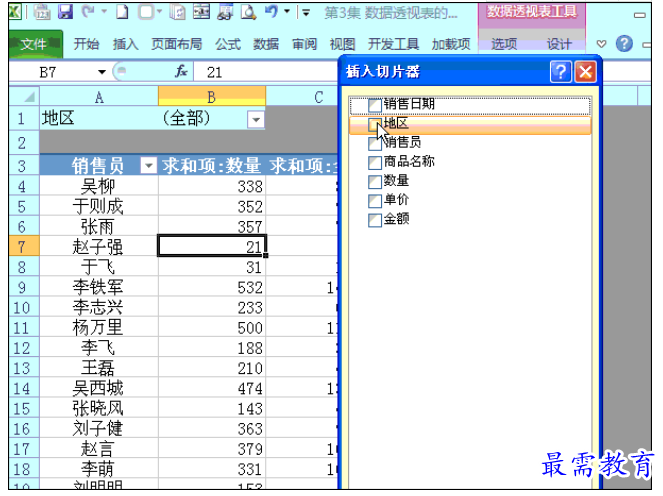663x496 pixels.
Task: Click the cell with value 474
Action: [212, 388]
